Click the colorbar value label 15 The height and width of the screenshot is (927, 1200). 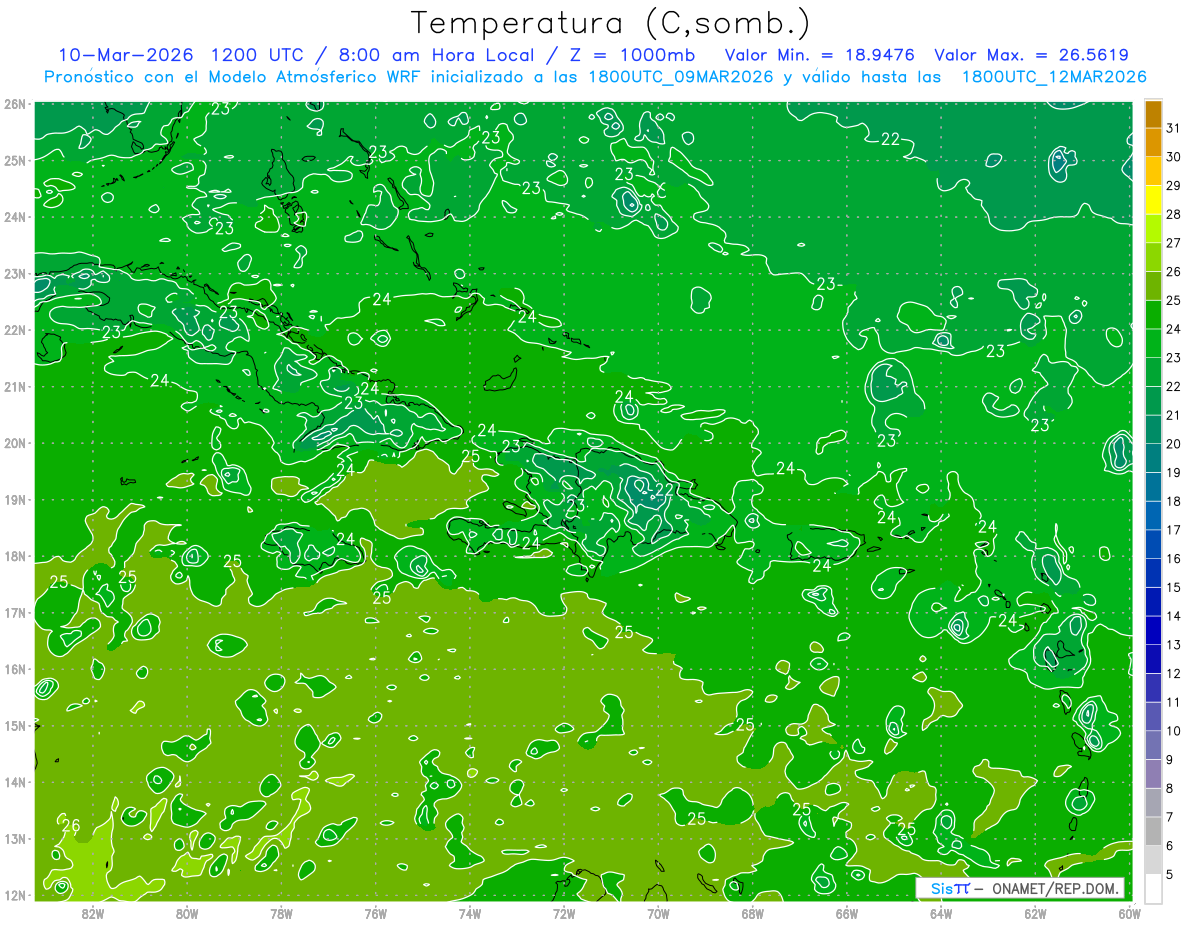(1173, 587)
